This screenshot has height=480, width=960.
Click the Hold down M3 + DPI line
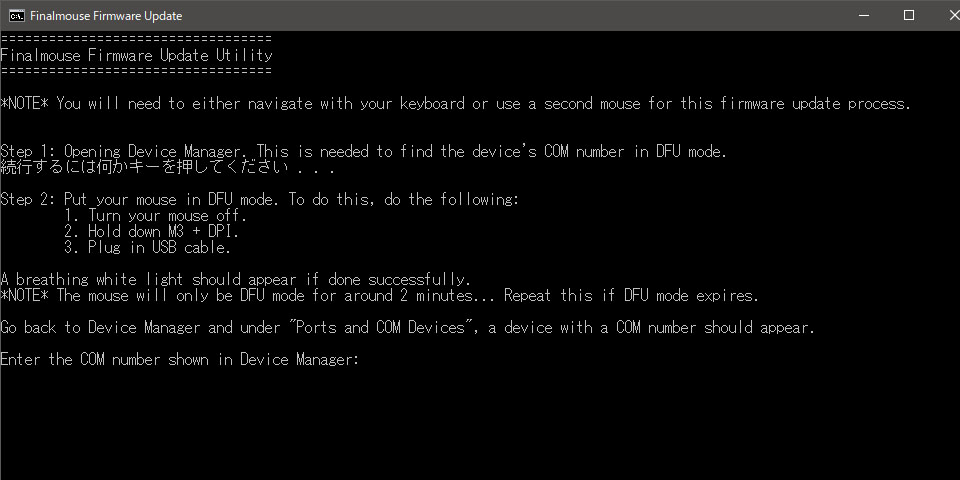[151, 232]
